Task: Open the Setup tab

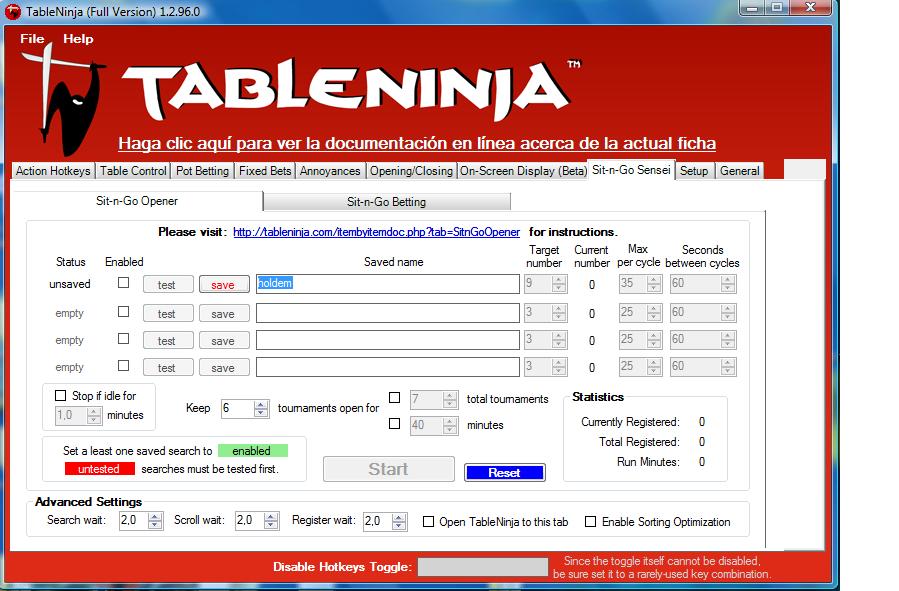Action: (x=694, y=171)
